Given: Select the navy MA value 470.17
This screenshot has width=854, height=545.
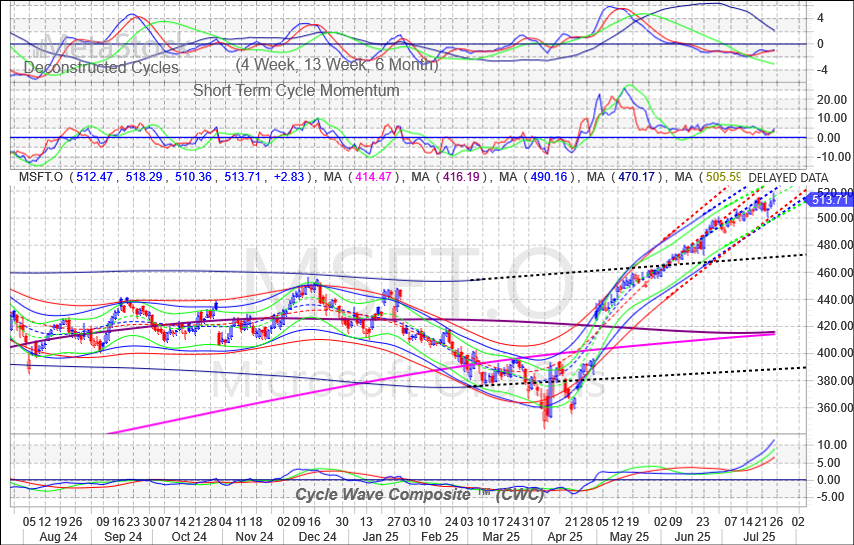Looking at the screenshot, I should 636,177.
